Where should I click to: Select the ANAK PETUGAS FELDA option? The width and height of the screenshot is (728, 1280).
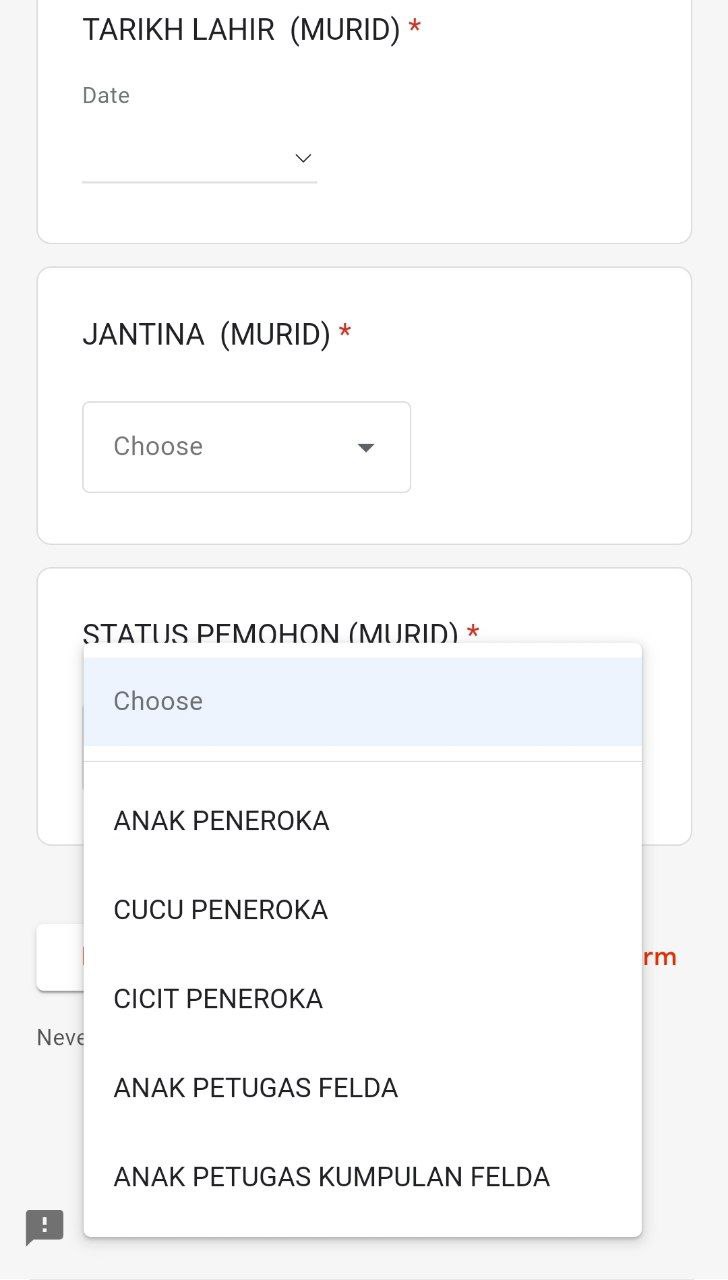[x=256, y=1088]
